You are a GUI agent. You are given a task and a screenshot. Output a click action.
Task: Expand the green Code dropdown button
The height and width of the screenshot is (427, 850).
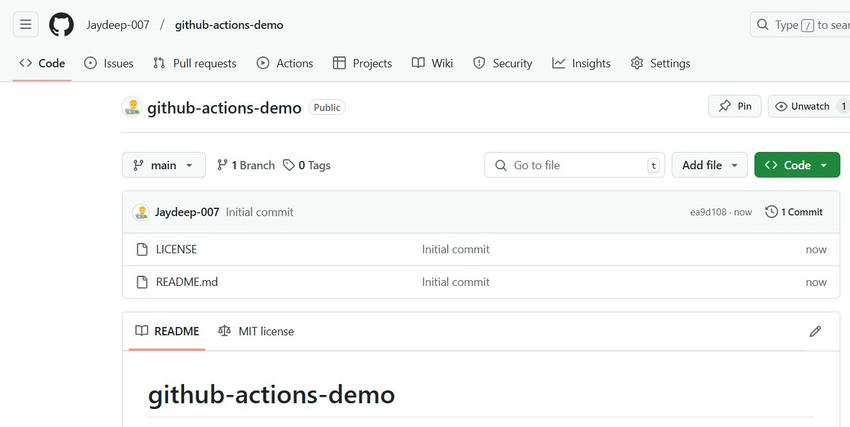(797, 165)
